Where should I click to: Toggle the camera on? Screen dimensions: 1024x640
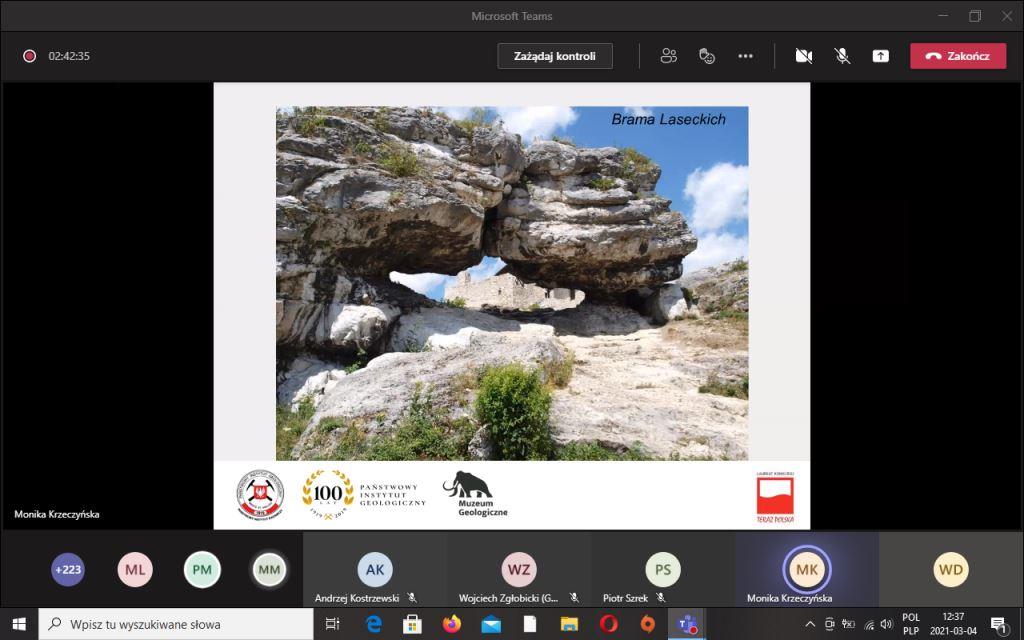(x=804, y=56)
